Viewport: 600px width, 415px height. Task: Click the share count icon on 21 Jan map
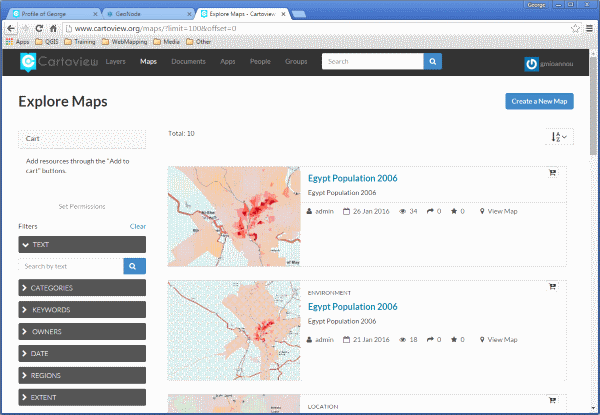click(430, 340)
